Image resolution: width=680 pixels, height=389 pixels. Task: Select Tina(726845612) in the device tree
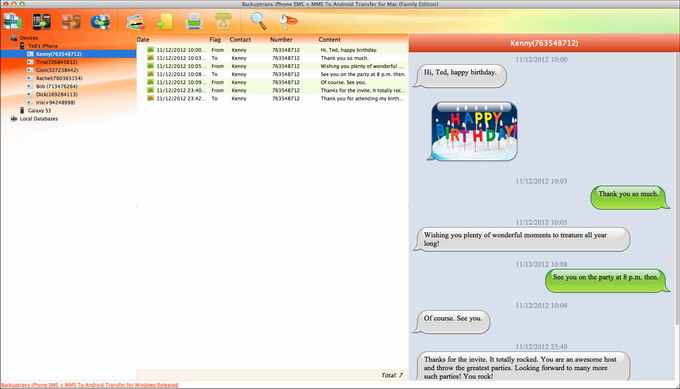click(x=56, y=62)
